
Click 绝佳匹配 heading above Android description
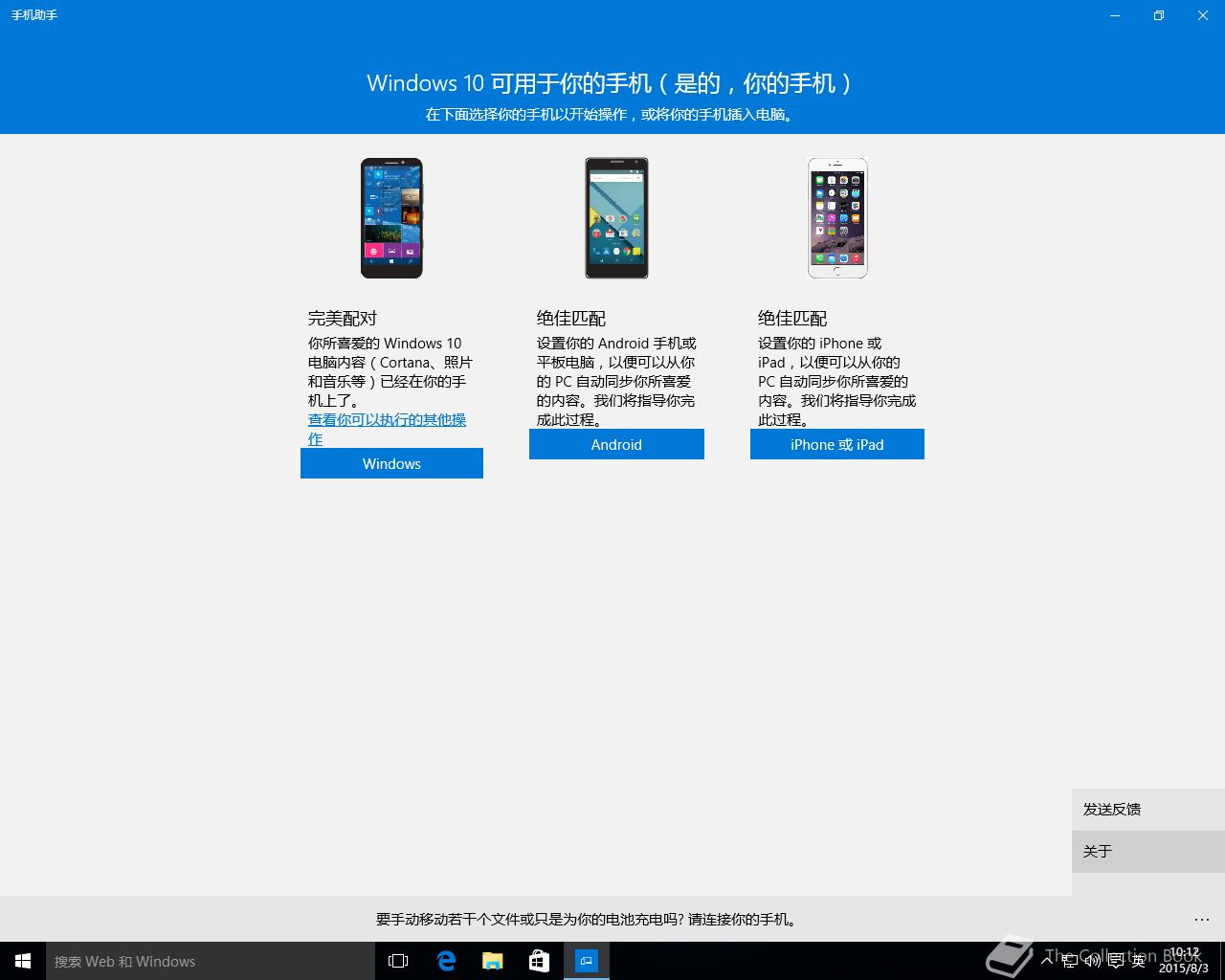coord(571,318)
